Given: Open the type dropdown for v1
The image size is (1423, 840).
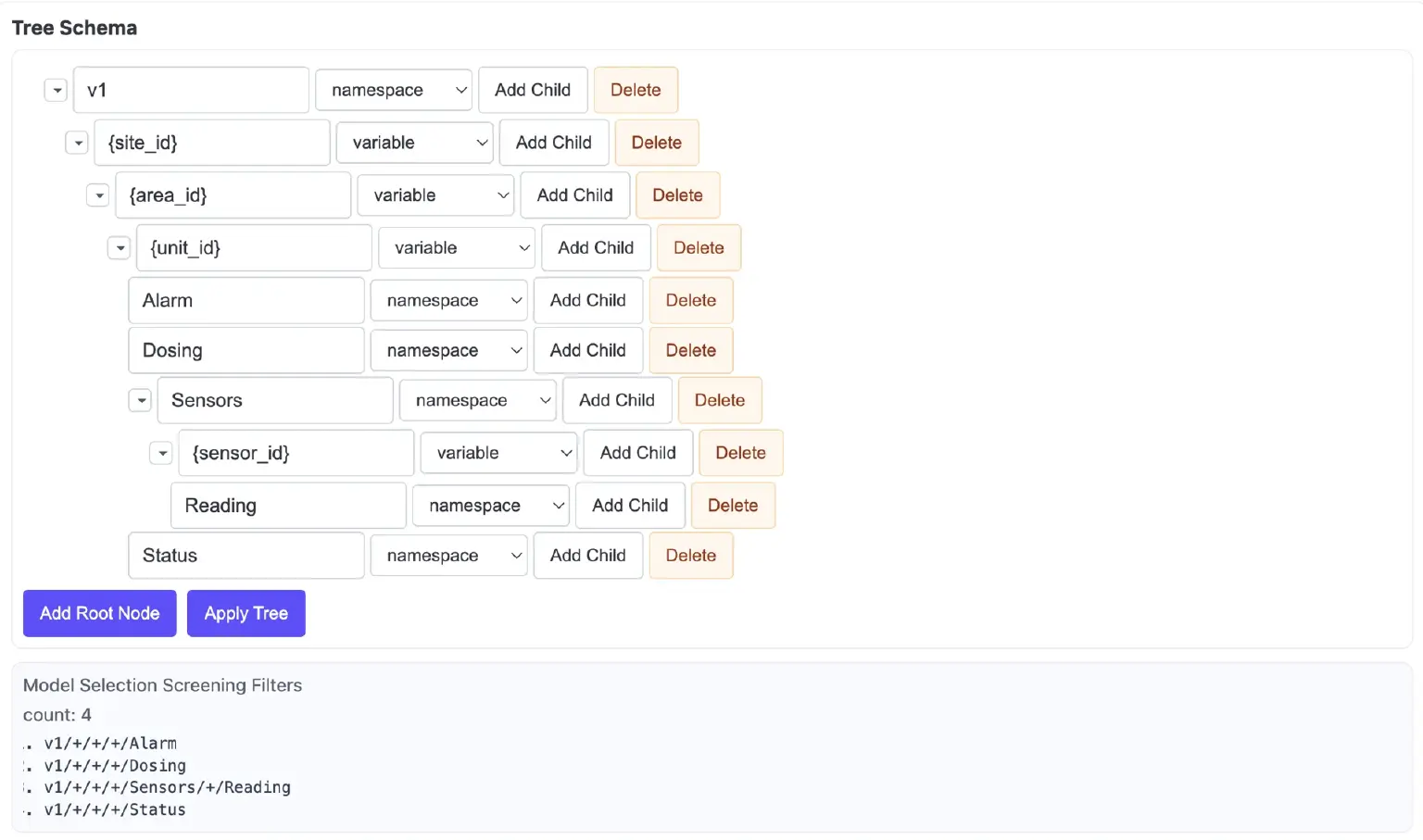Looking at the screenshot, I should (x=394, y=90).
